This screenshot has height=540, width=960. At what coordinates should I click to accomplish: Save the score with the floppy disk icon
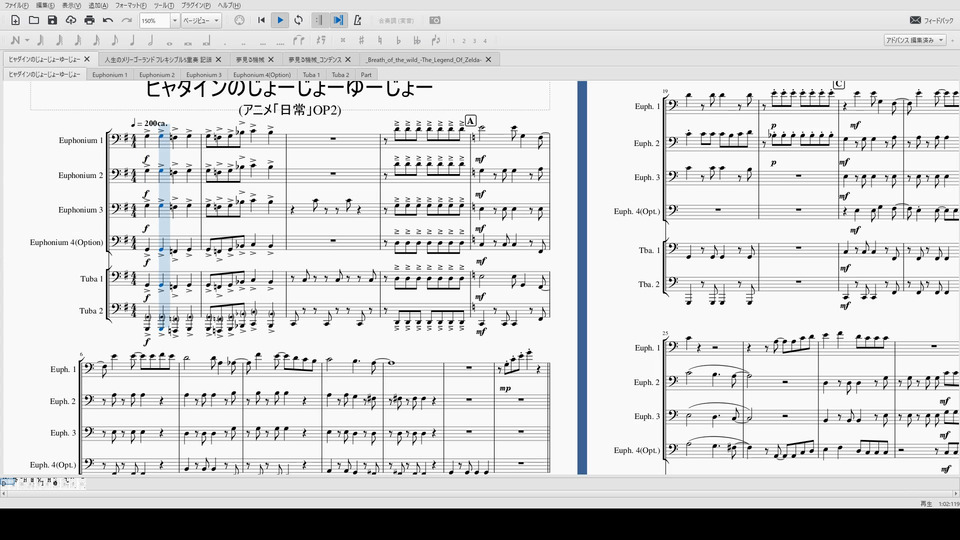pyautogui.click(x=52, y=20)
